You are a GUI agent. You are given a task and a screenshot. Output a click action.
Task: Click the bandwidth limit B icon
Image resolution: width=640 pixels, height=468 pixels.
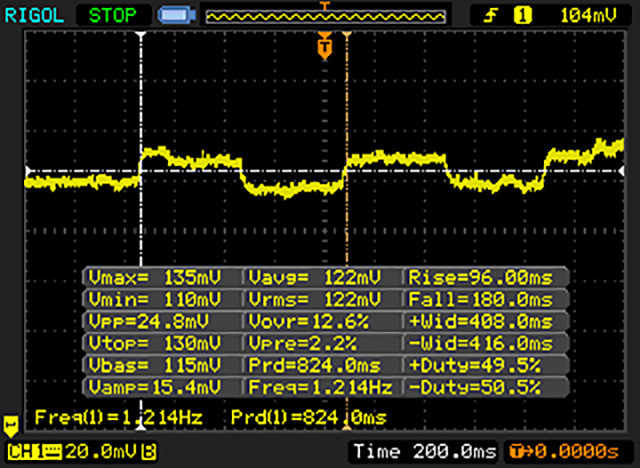click(149, 452)
